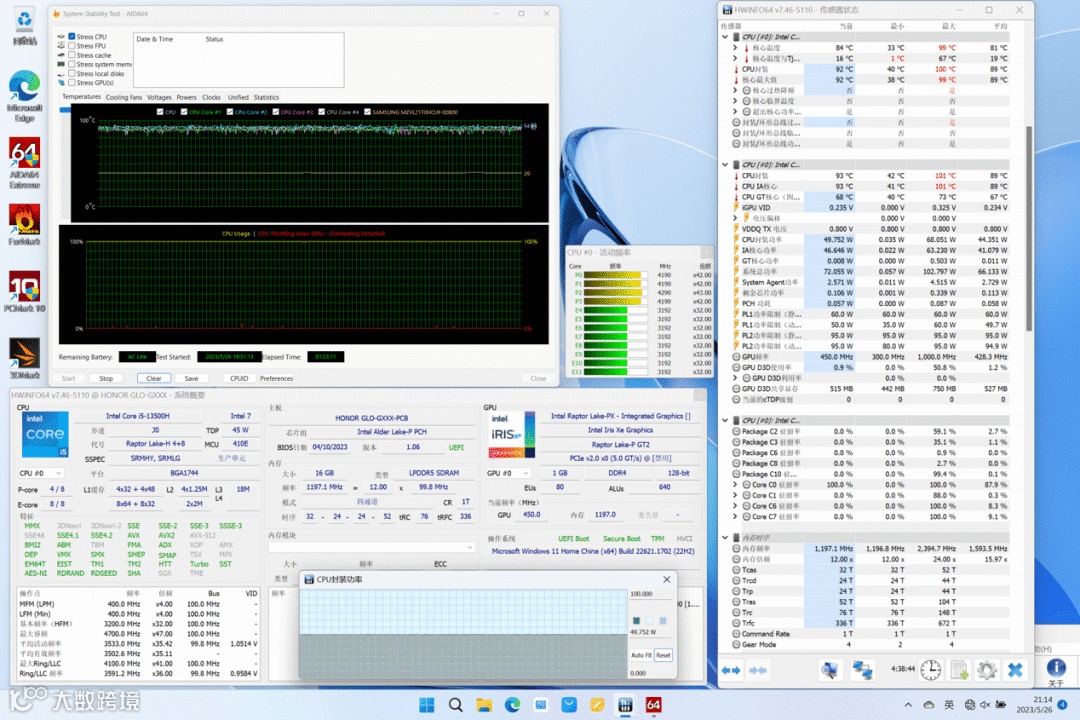The width and height of the screenshot is (1080, 720).
Task: Toggle the Stress GPU(s) checkbox
Action: [72, 82]
